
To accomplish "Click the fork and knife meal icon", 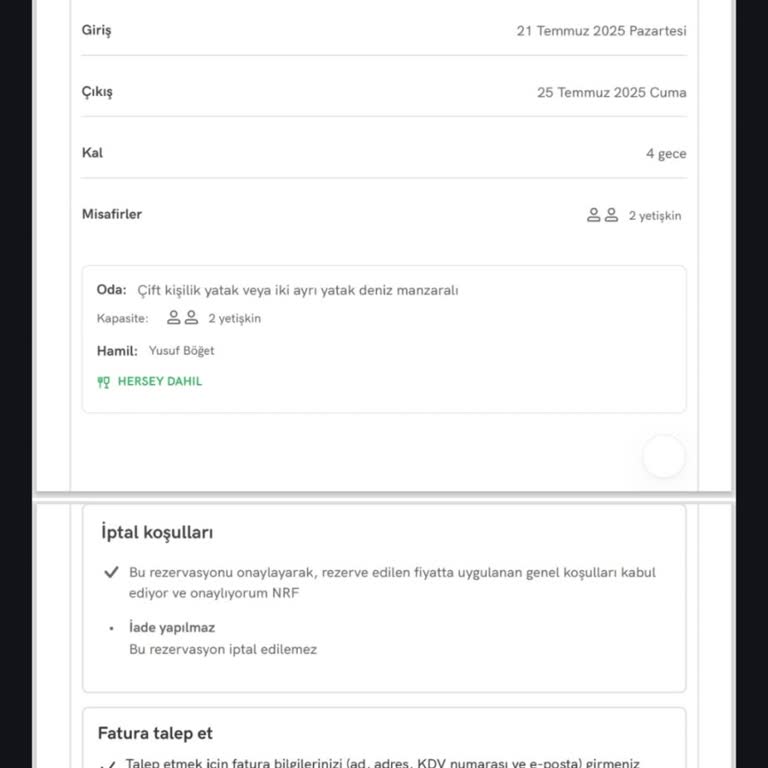I will pyautogui.click(x=103, y=382).
